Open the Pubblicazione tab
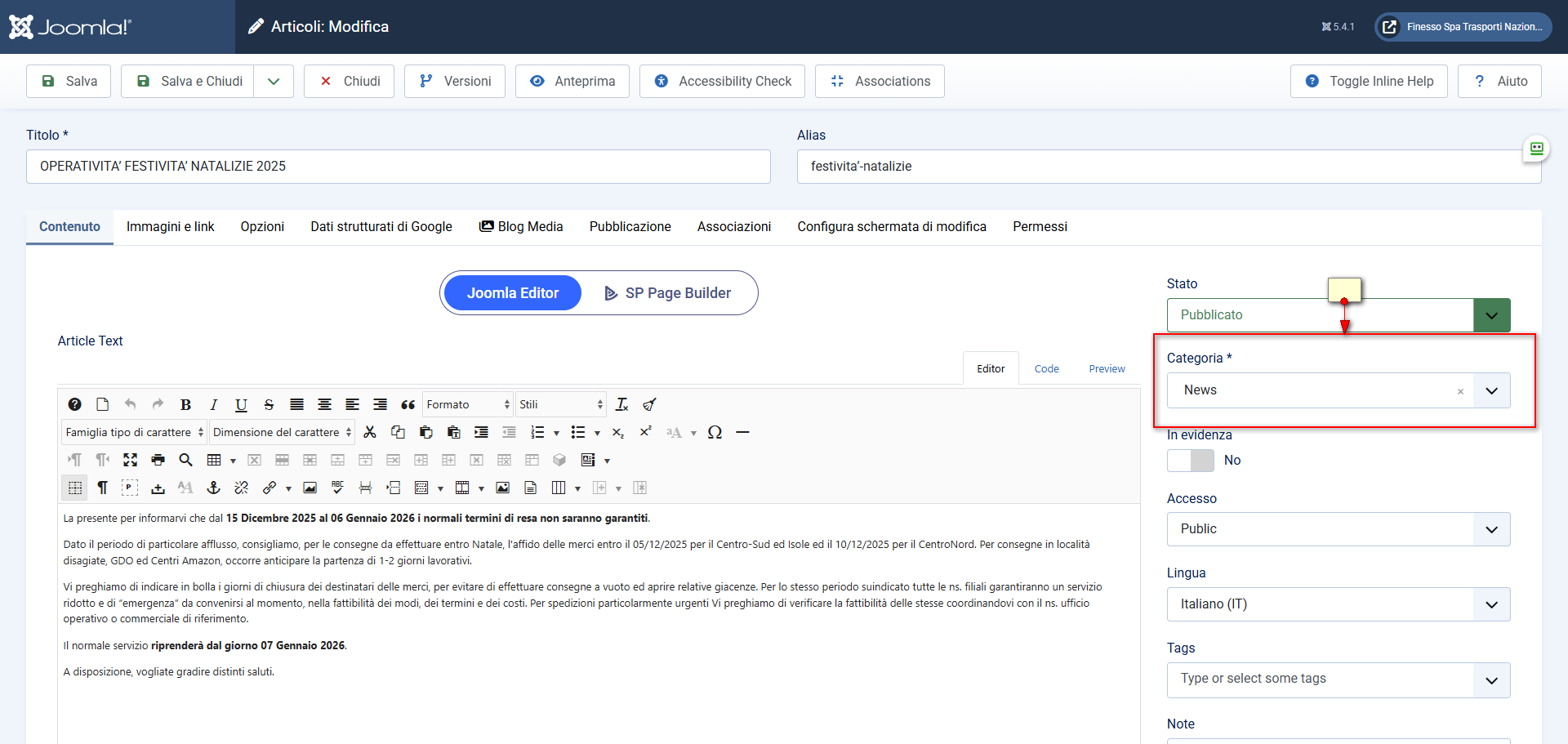This screenshot has height=744, width=1568. coord(630,227)
